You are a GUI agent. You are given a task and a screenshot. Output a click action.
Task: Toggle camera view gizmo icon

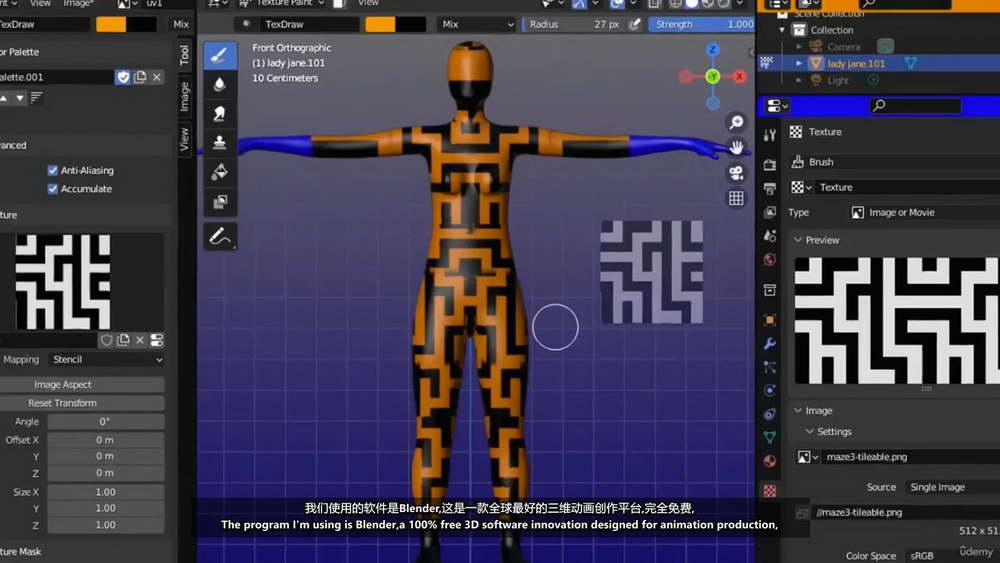coord(736,173)
